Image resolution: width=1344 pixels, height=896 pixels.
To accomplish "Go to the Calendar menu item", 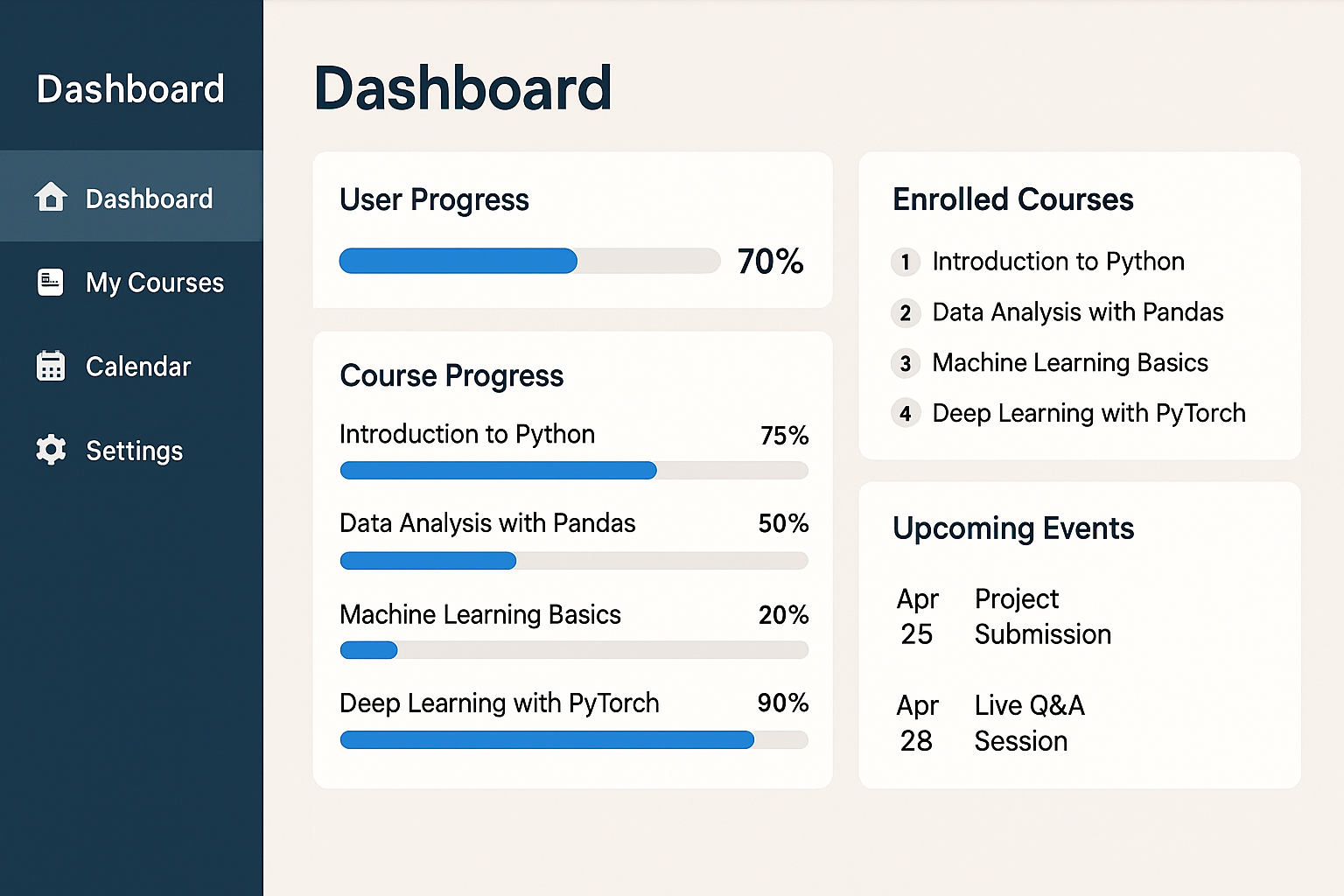I will tap(131, 366).
